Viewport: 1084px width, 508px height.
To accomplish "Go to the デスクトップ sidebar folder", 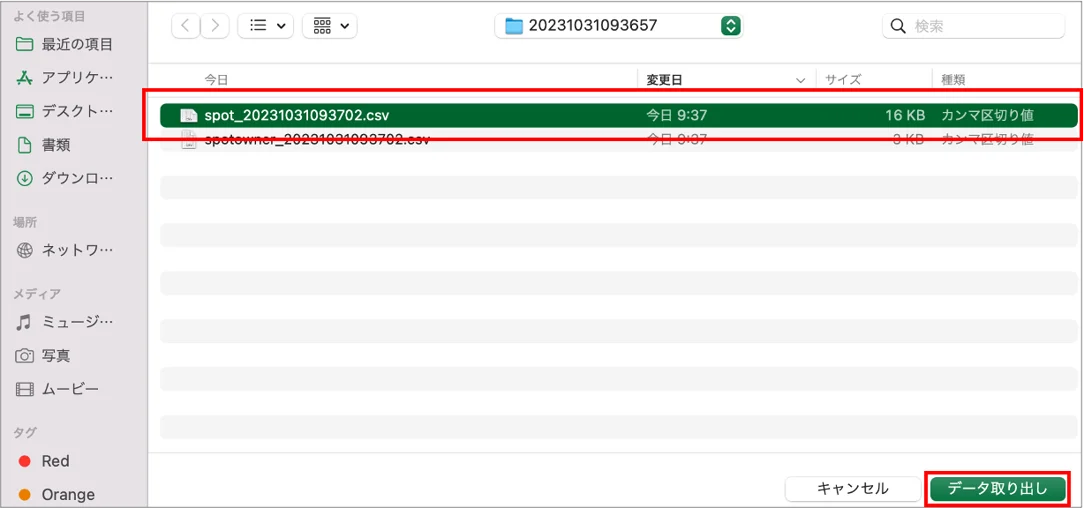I will [64, 111].
